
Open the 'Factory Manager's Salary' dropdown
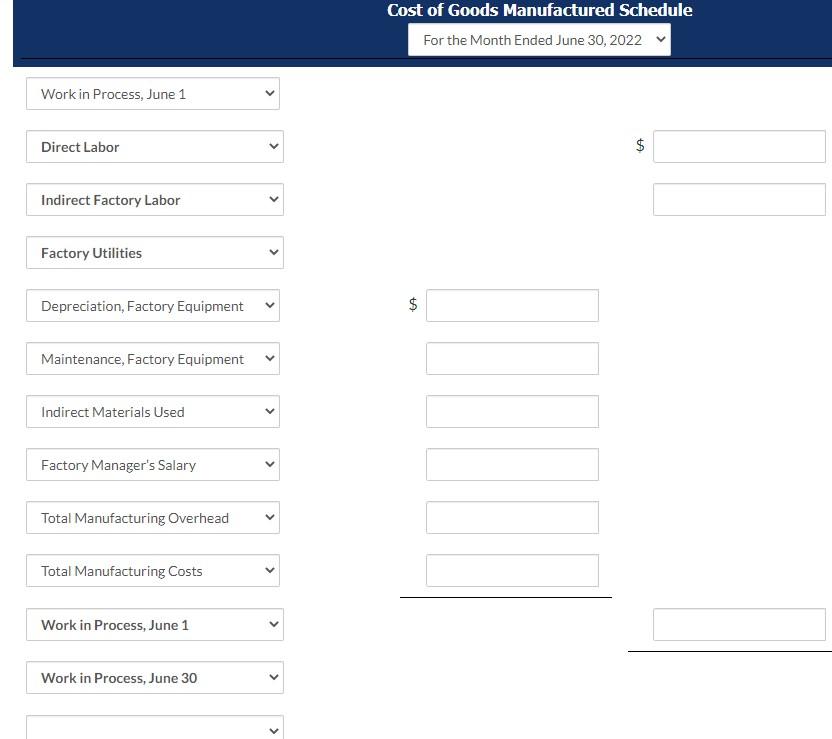pyautogui.click(x=152, y=464)
